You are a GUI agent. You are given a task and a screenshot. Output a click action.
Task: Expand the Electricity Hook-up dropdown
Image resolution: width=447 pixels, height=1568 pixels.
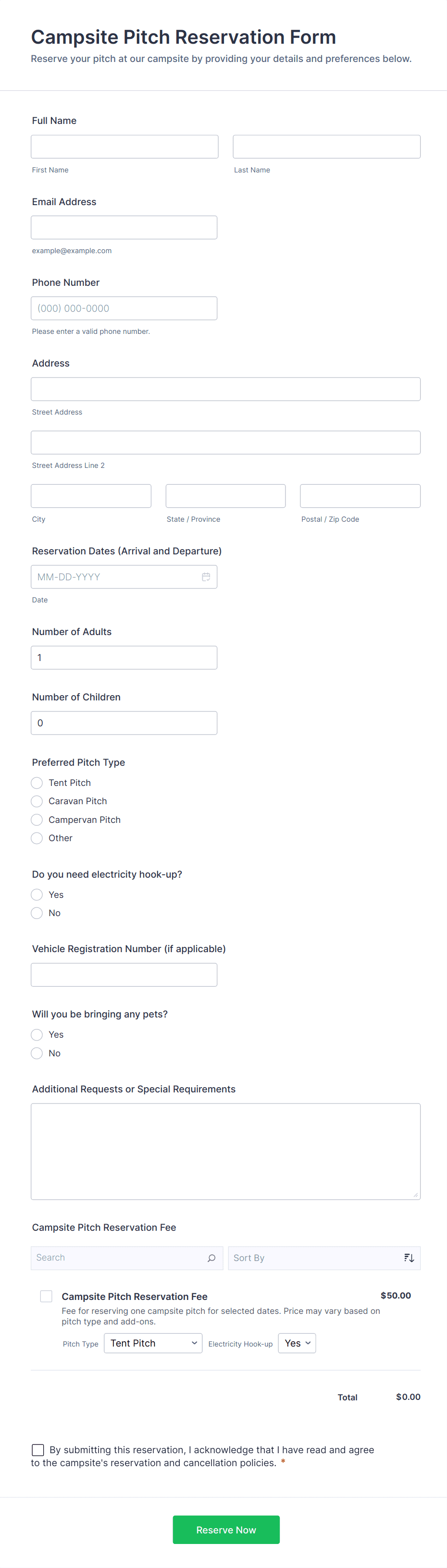tap(297, 1343)
